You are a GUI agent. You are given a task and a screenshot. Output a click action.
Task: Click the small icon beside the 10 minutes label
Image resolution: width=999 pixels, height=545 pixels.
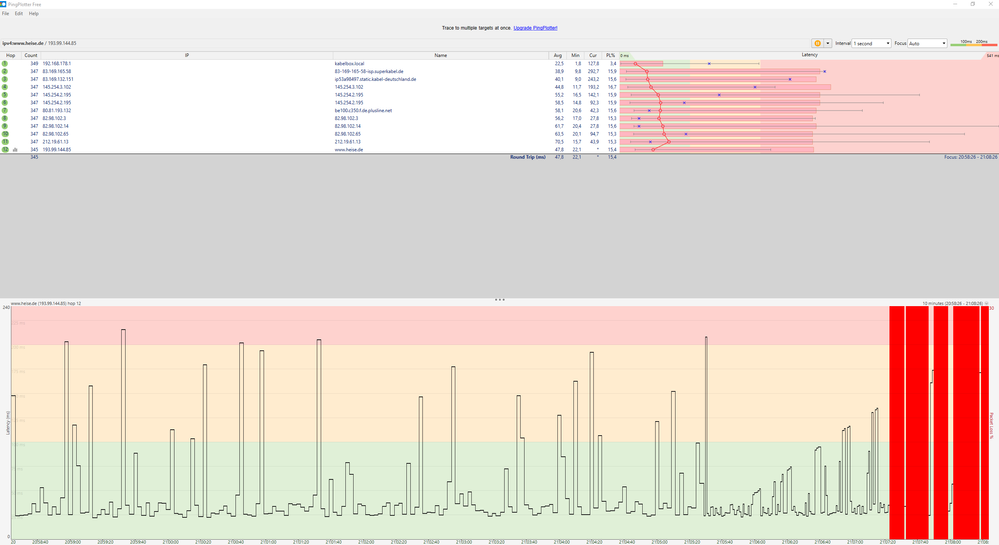[x=987, y=303]
